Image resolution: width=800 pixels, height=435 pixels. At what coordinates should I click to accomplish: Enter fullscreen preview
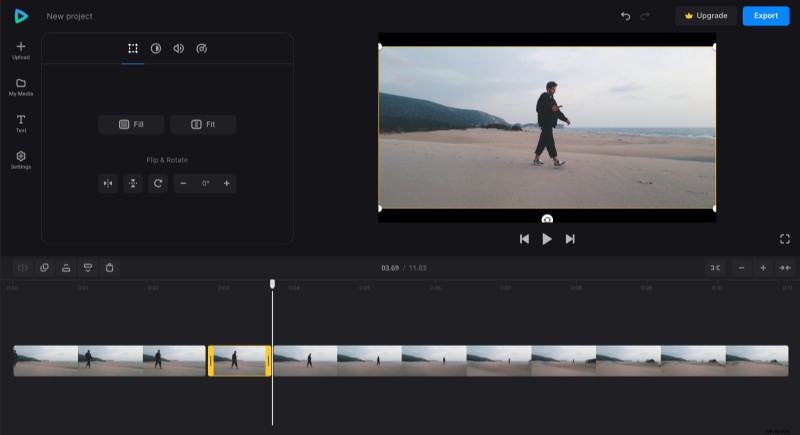click(785, 239)
